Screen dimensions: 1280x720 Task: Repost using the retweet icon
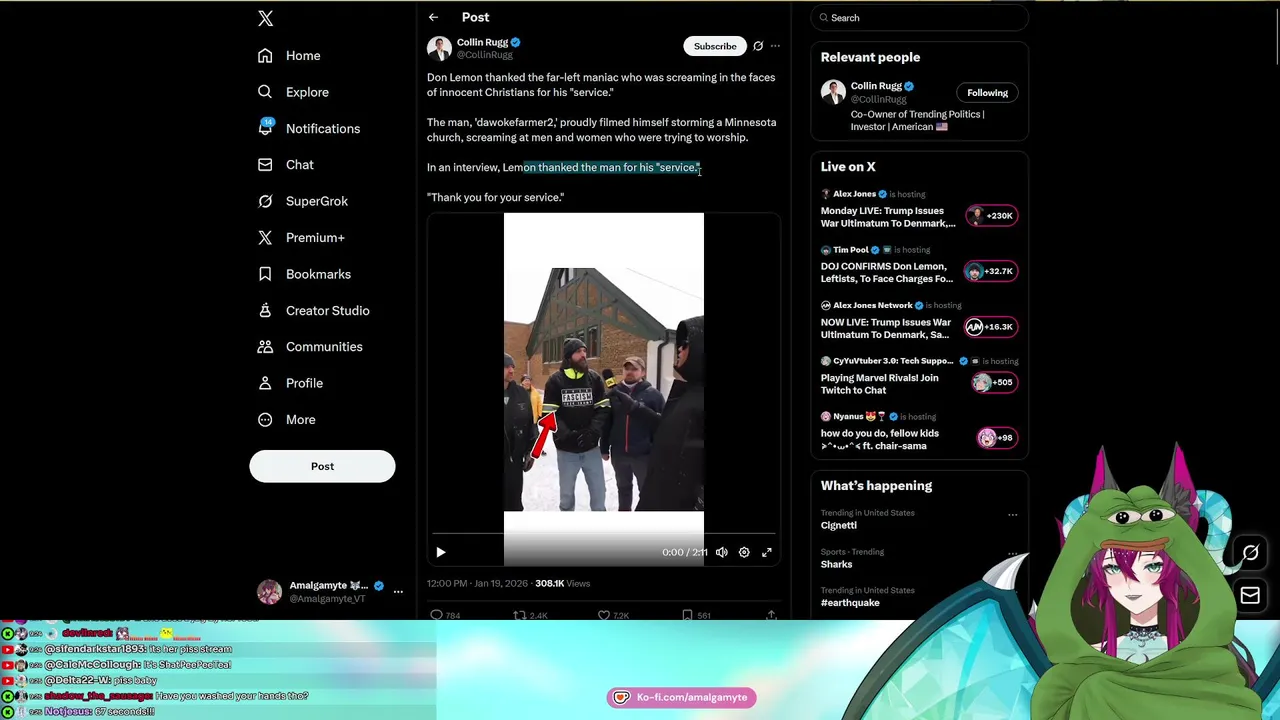(x=520, y=615)
